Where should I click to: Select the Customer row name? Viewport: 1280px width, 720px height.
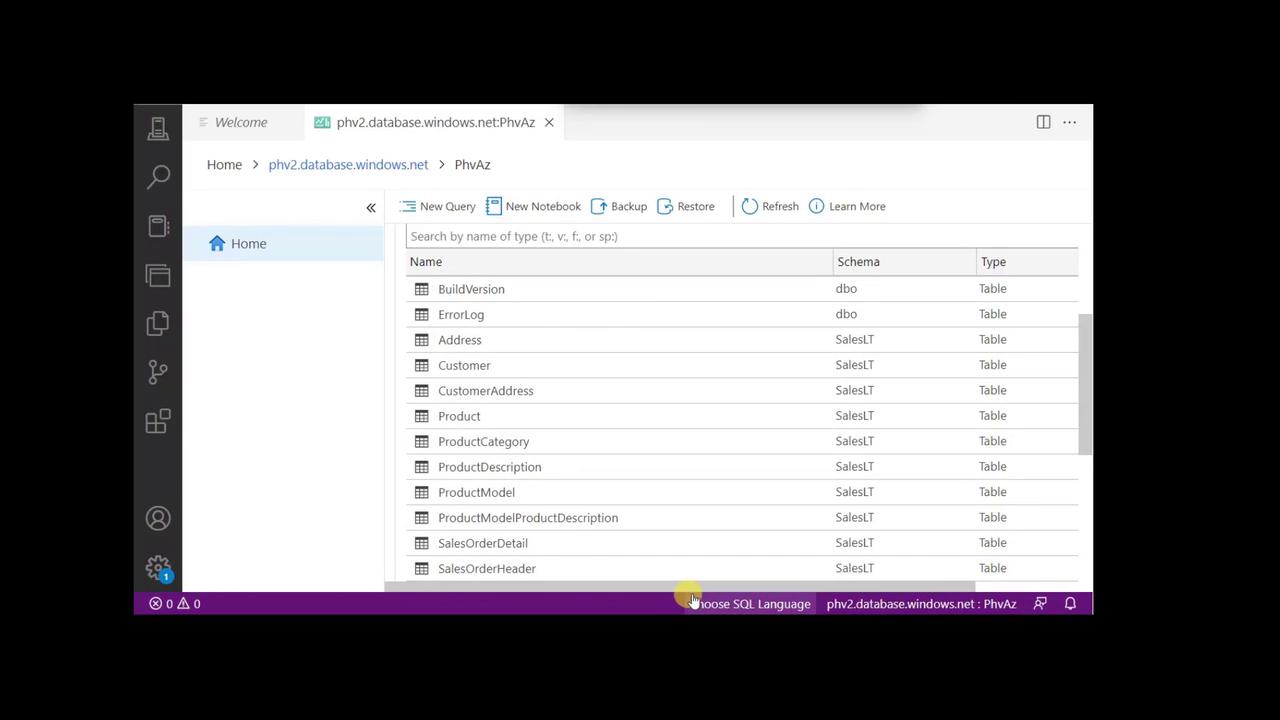(464, 365)
